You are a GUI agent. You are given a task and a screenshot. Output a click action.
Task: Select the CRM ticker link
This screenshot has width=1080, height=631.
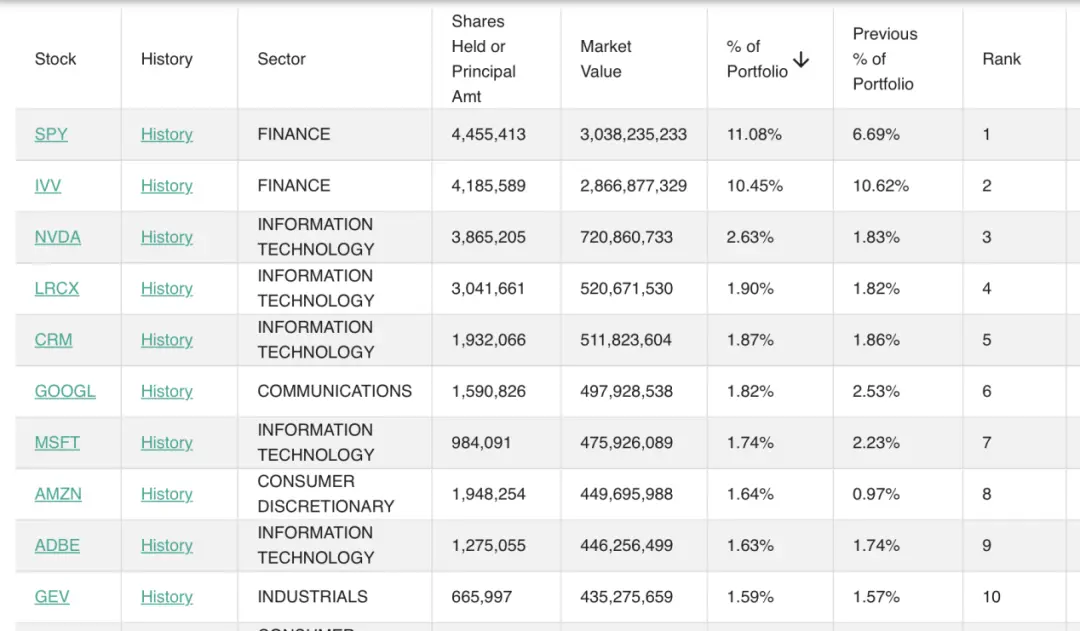pos(53,340)
